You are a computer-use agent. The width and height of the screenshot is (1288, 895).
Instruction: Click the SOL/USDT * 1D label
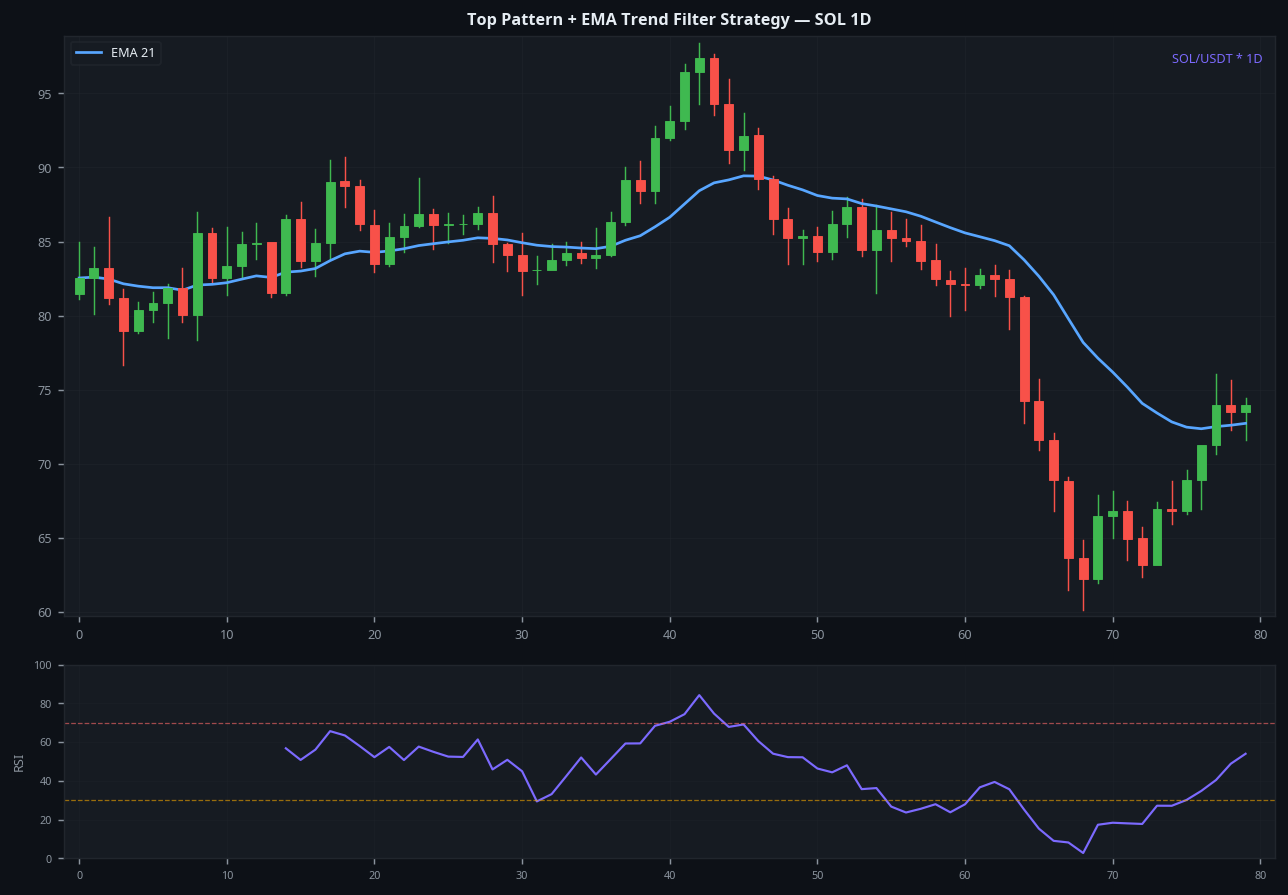(1217, 59)
